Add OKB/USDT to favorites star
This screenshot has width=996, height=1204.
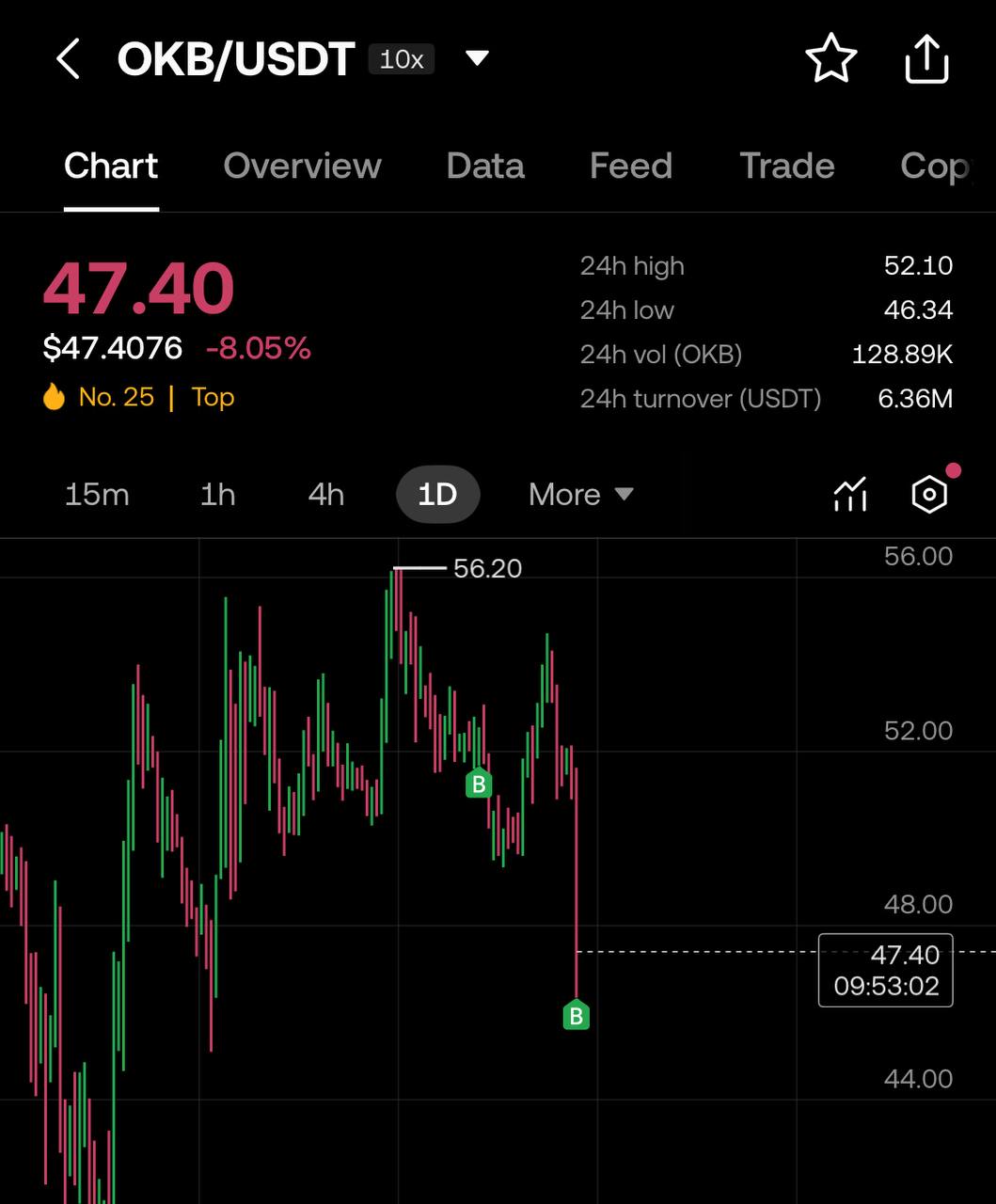click(x=831, y=59)
